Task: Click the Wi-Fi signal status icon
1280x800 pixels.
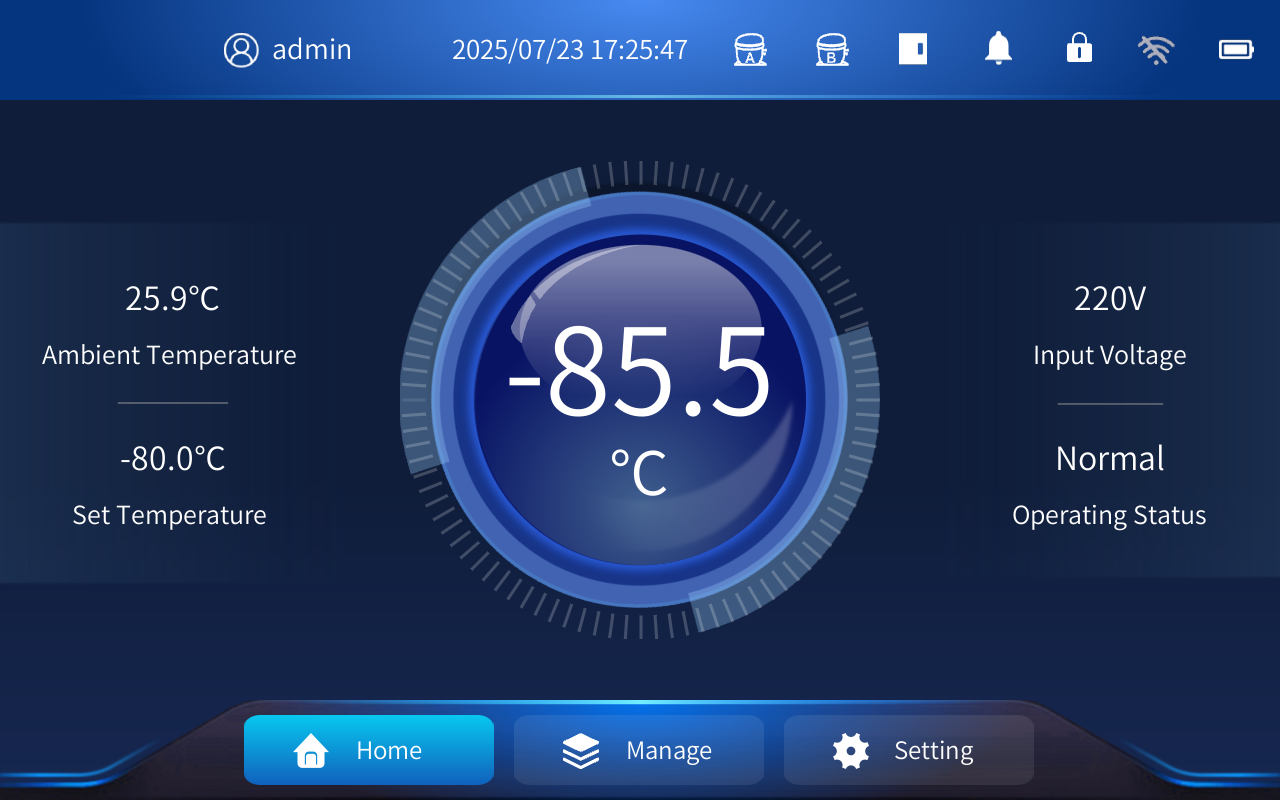Action: point(1156,49)
